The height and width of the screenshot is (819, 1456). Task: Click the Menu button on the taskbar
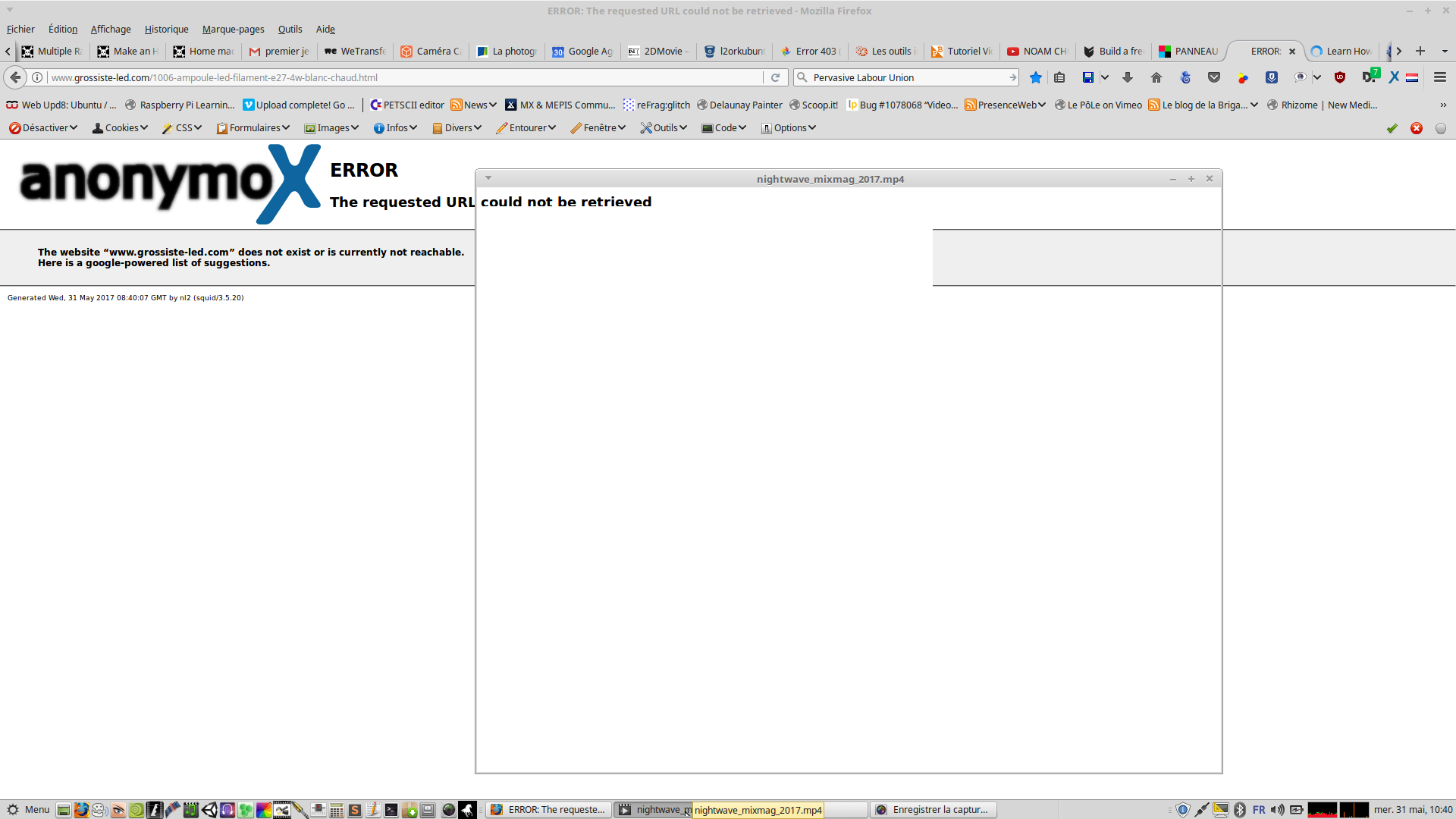pos(28,810)
